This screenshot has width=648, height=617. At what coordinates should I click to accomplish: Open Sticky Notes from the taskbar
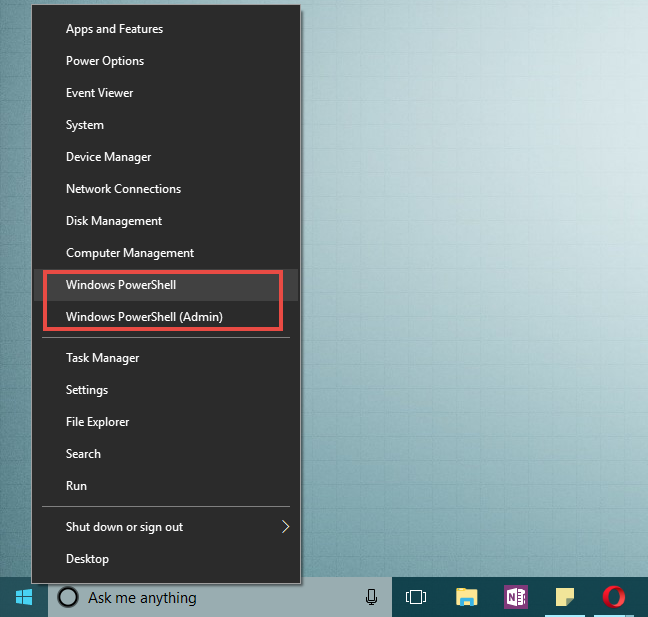click(565, 597)
